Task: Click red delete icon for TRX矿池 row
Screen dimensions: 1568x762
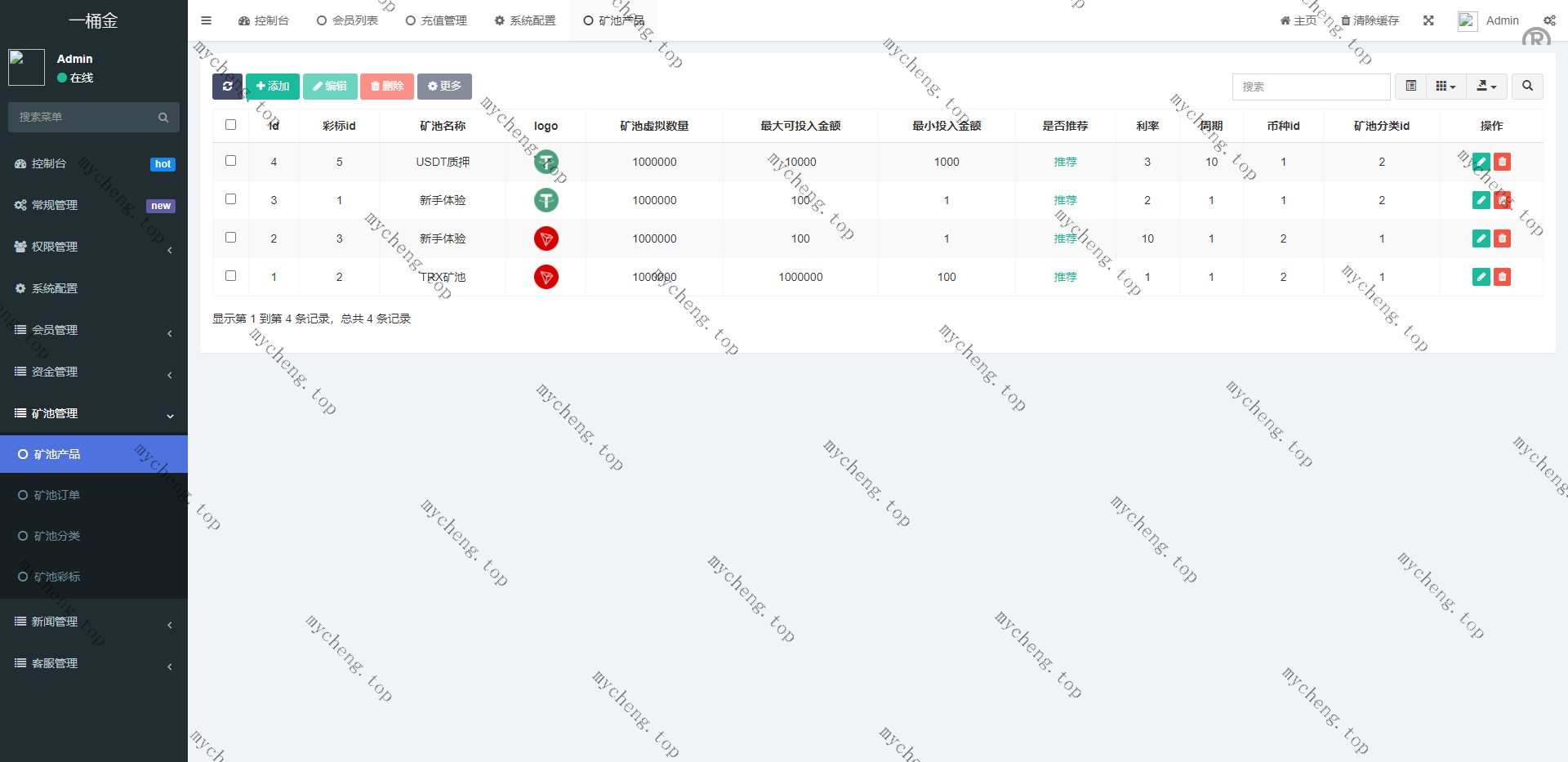Action: 1502,277
